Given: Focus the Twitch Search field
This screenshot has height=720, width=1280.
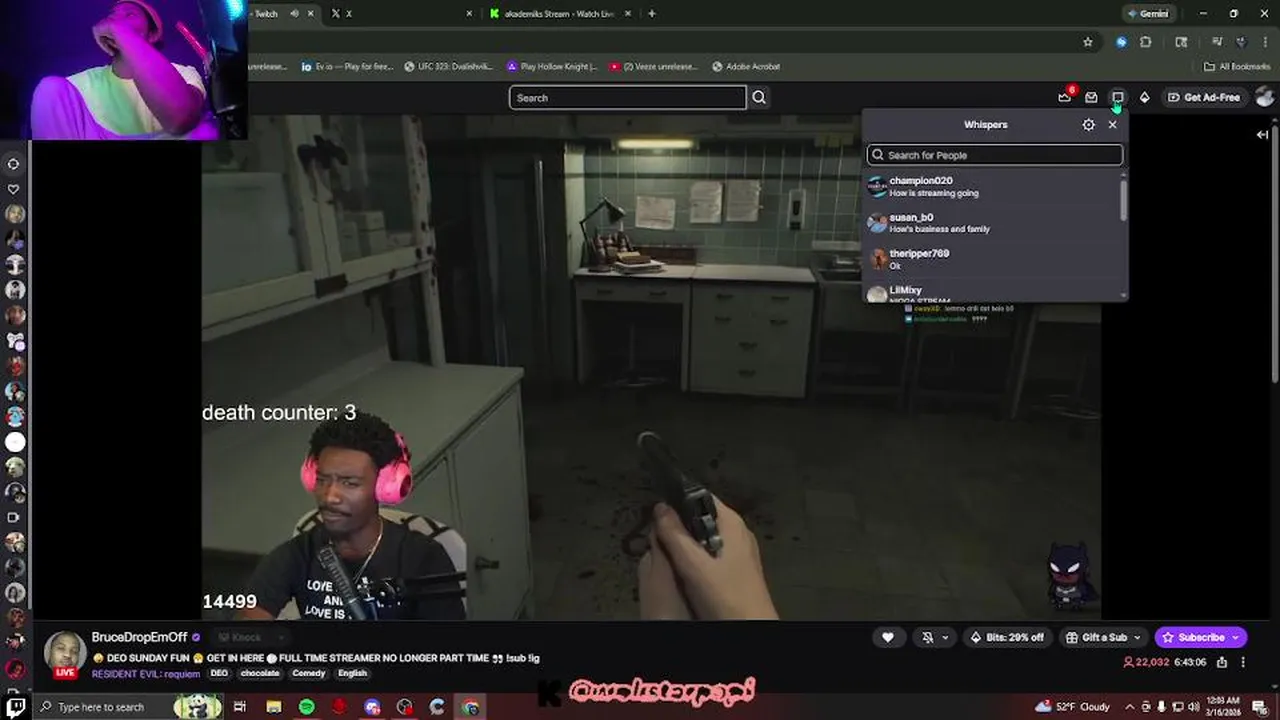Looking at the screenshot, I should tap(627, 97).
